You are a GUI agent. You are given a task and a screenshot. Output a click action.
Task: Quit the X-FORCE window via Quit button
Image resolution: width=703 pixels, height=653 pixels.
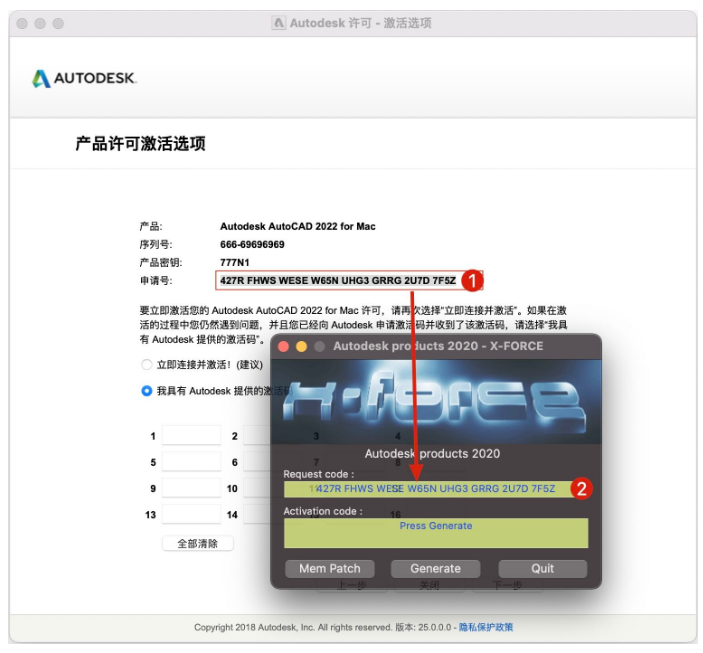pos(542,569)
